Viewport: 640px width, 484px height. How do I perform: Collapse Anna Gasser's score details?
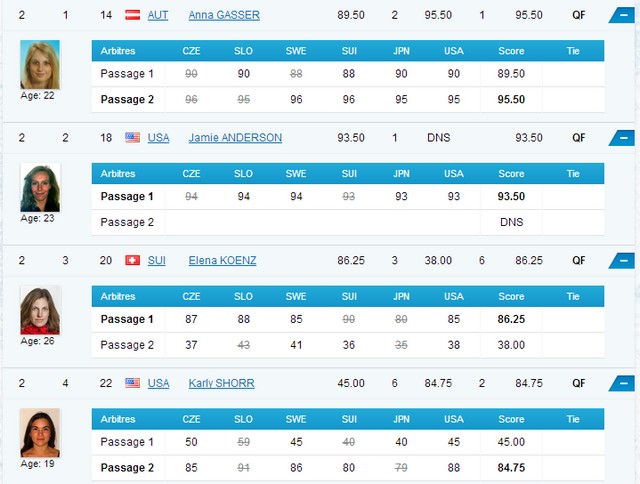(x=623, y=16)
